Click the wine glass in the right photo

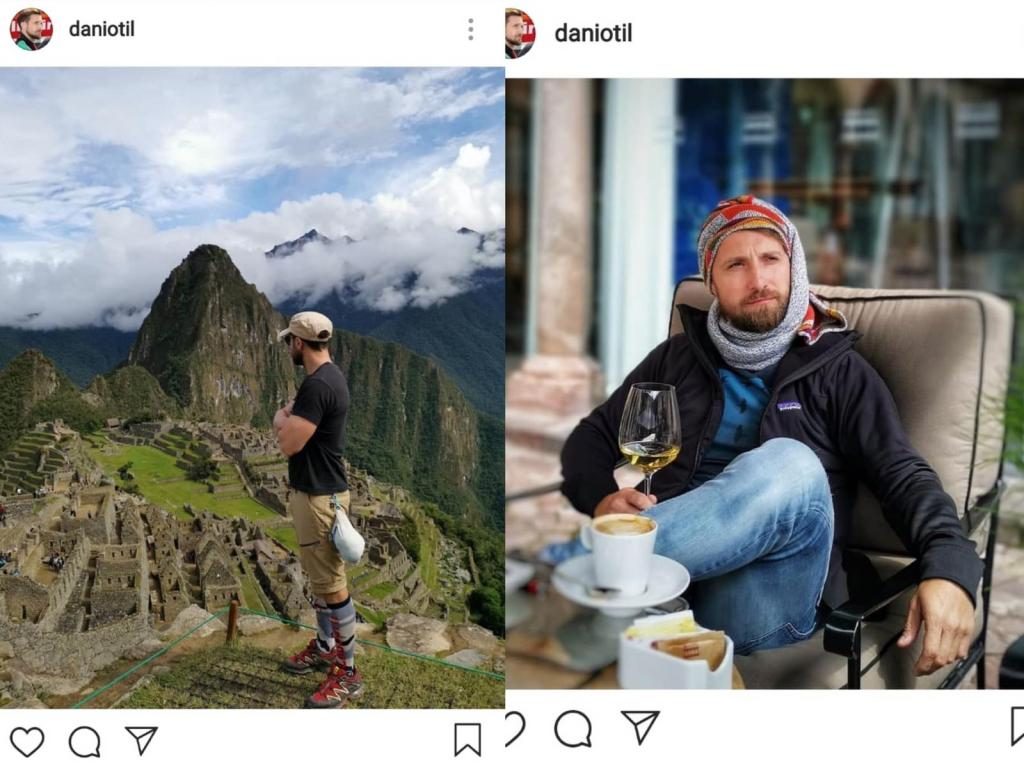pos(649,428)
